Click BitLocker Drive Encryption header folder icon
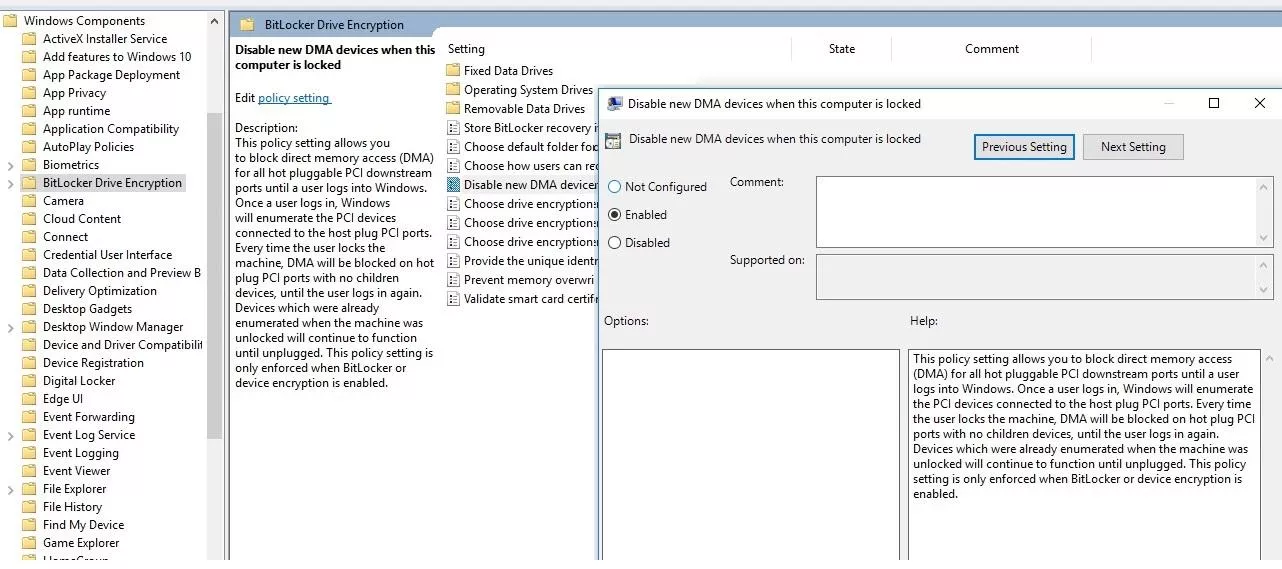 coord(246,25)
